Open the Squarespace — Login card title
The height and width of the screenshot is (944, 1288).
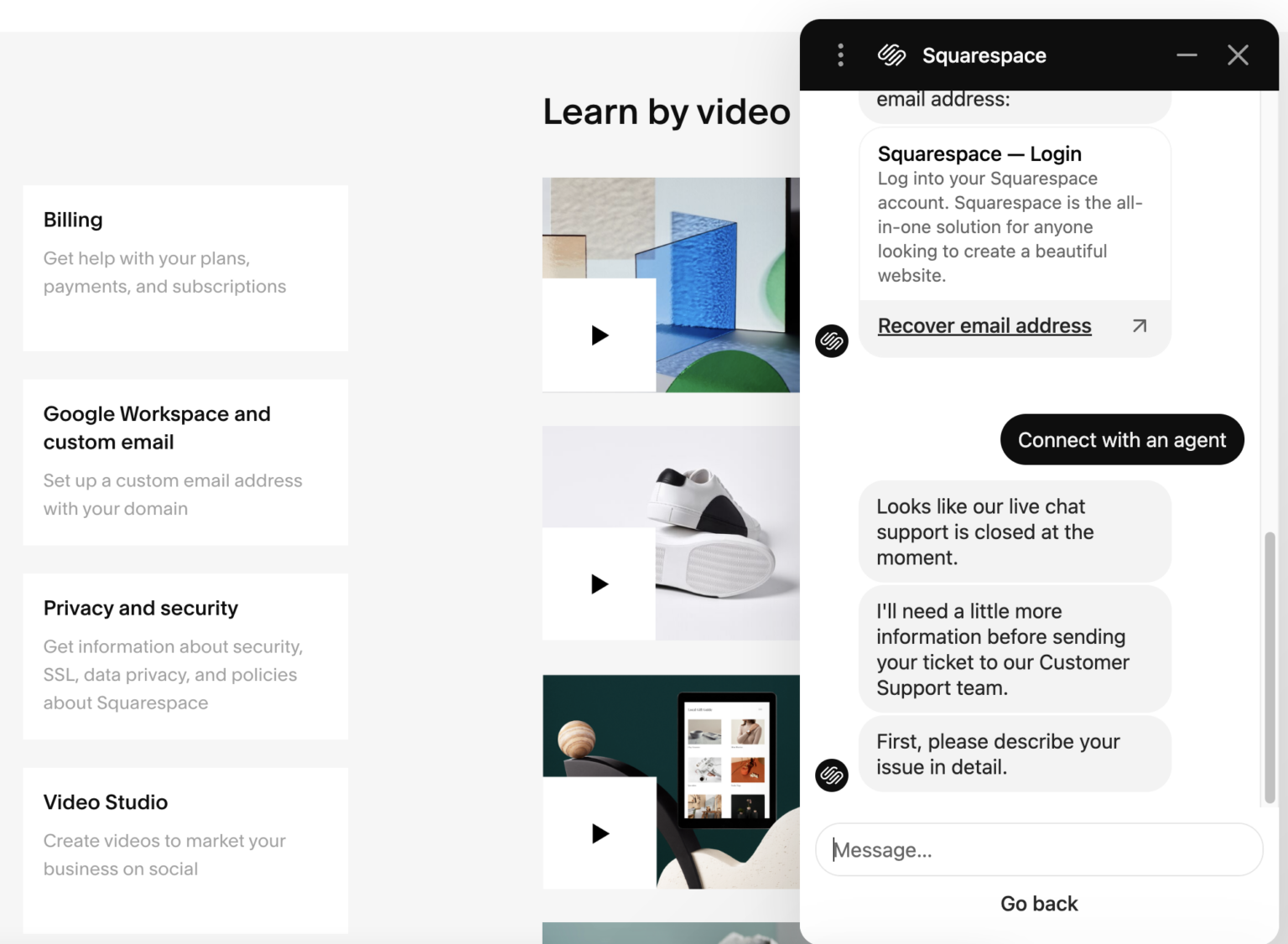(x=979, y=154)
